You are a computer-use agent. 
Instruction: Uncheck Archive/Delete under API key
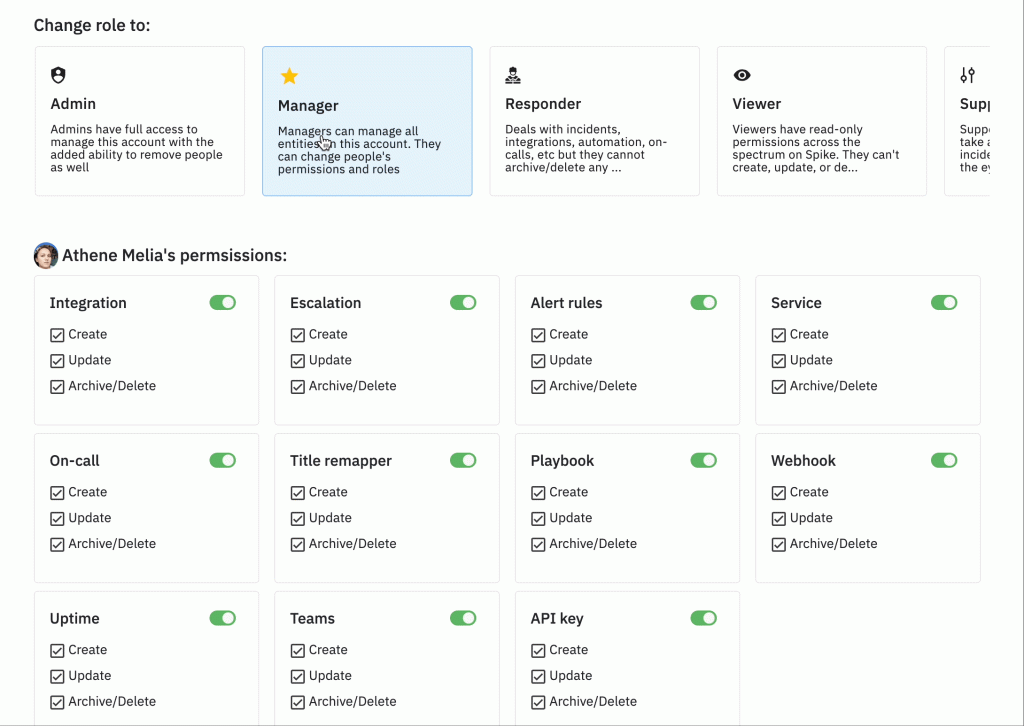[x=538, y=702]
